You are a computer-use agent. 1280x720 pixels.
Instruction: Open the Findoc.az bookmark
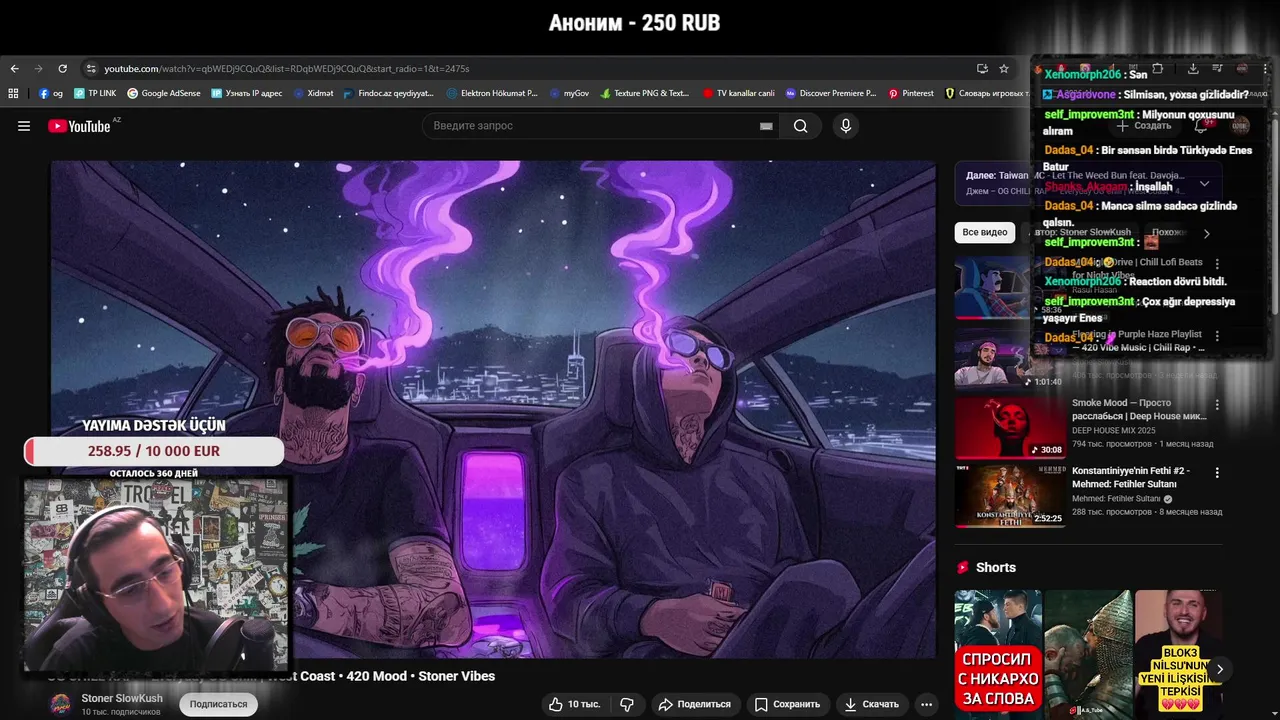[389, 93]
